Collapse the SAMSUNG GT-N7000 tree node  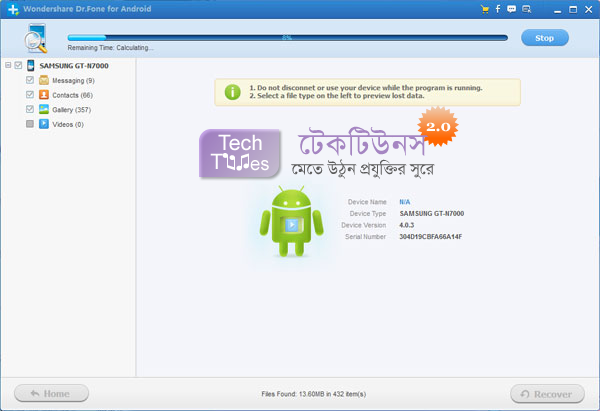(x=8, y=65)
